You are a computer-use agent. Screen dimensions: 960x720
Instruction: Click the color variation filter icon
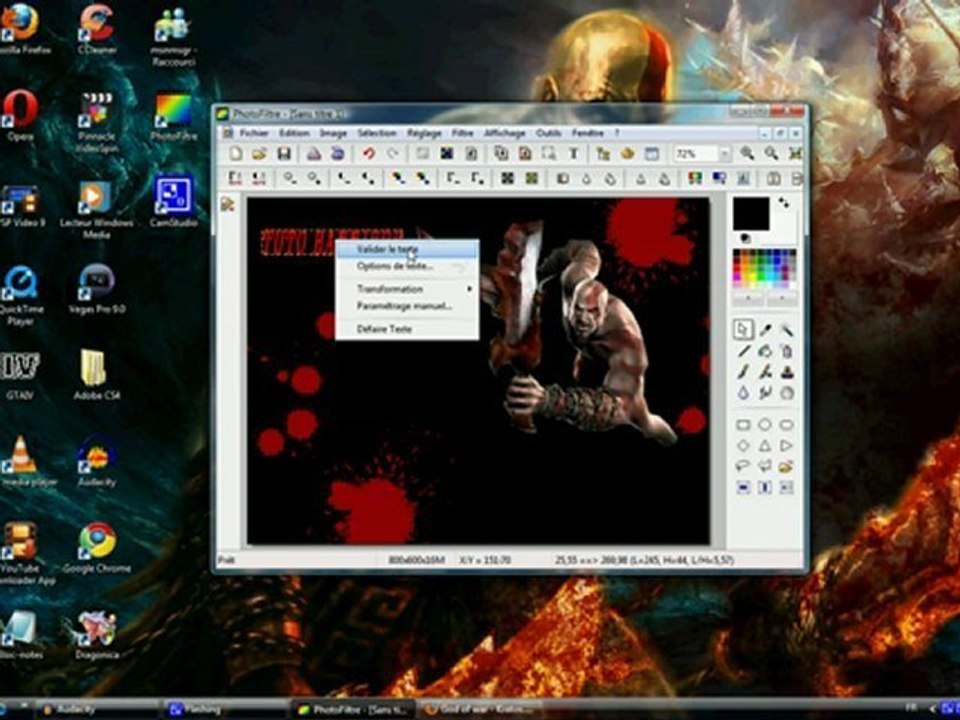(695, 178)
